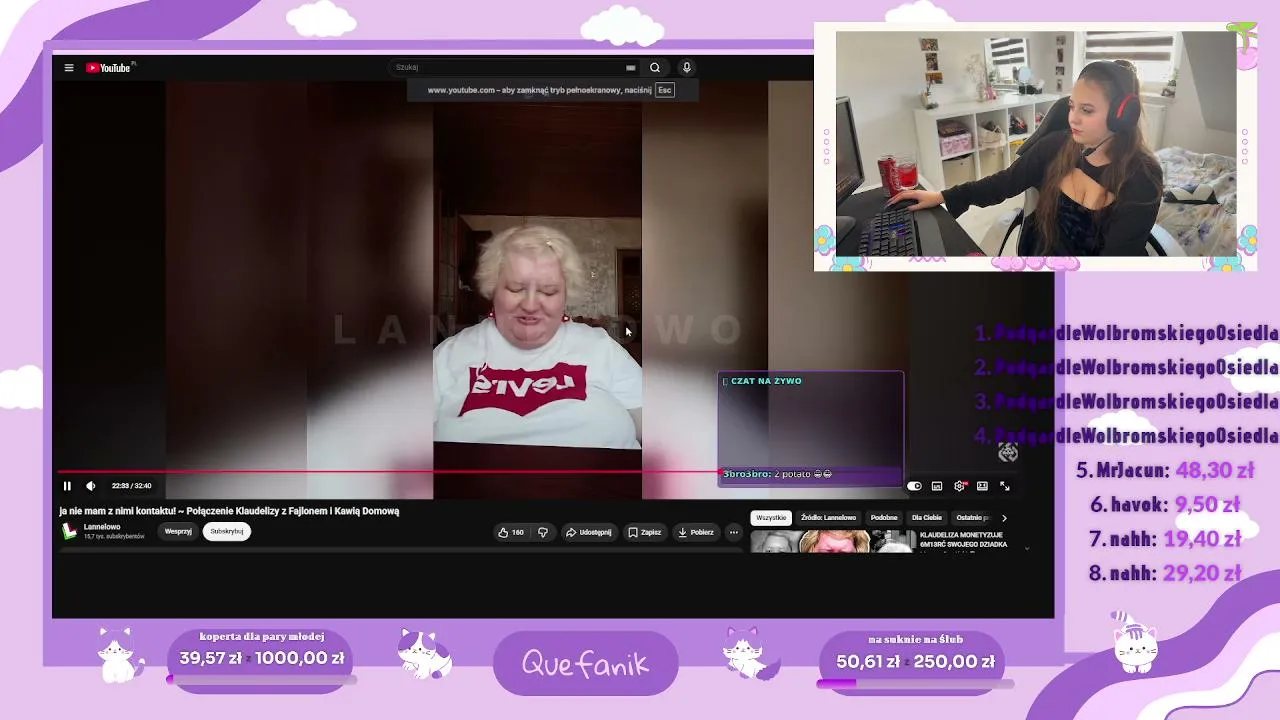Download the video with Pobierz
Image resolution: width=1280 pixels, height=720 pixels.
point(695,532)
